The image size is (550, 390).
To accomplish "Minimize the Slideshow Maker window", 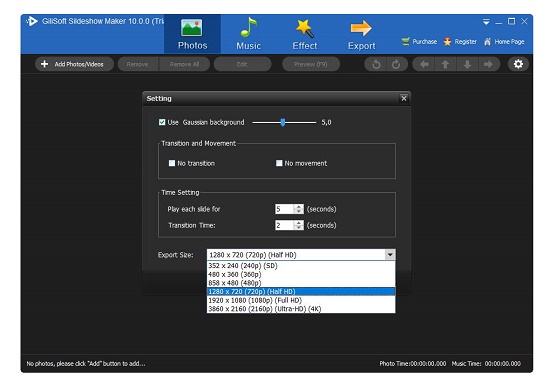I will 499,22.
